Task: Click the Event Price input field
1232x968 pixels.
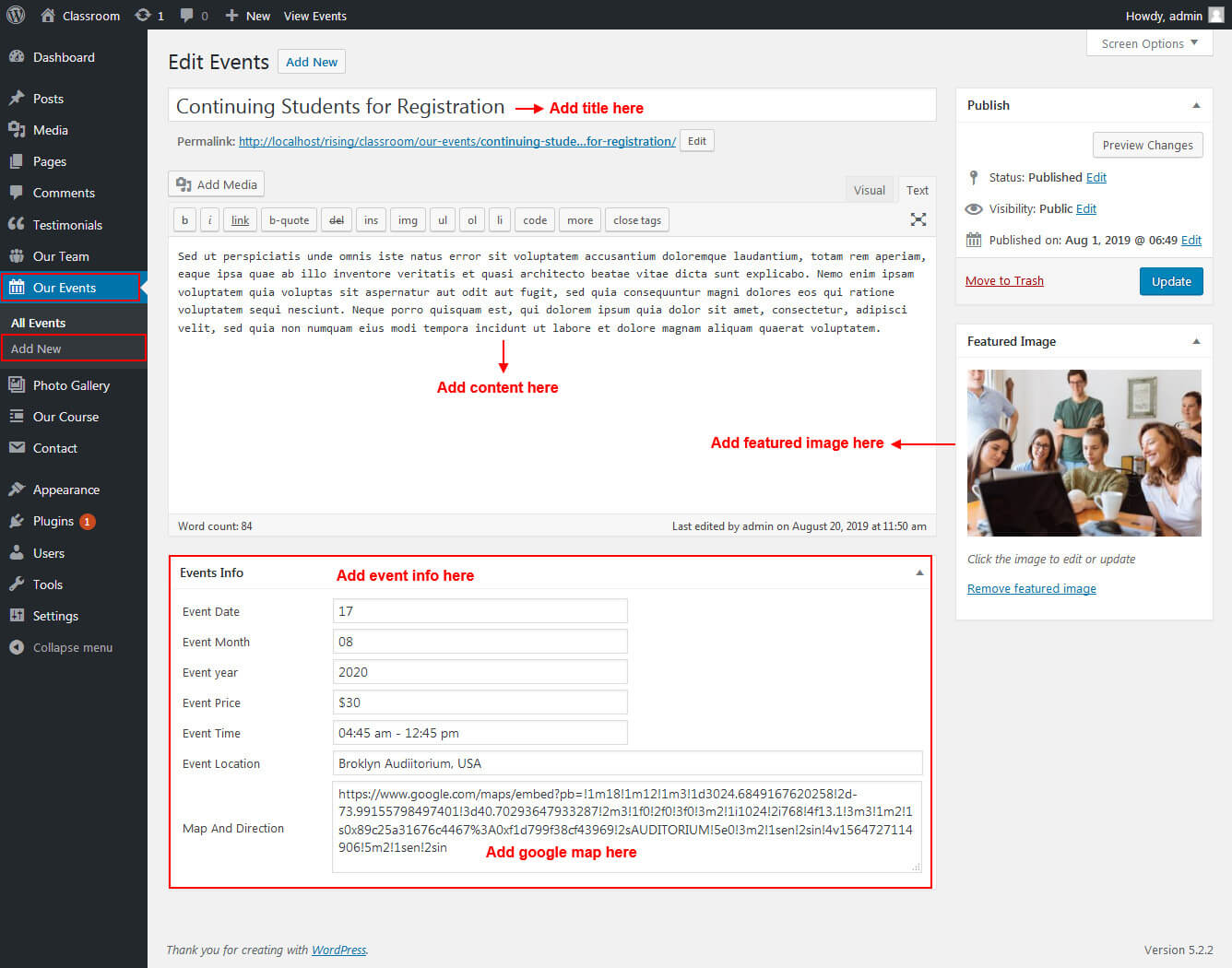Action: coord(480,702)
